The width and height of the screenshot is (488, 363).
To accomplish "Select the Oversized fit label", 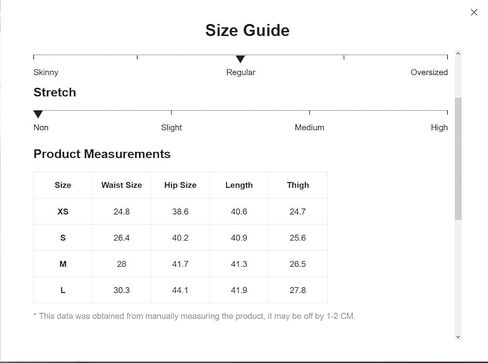I will (429, 72).
